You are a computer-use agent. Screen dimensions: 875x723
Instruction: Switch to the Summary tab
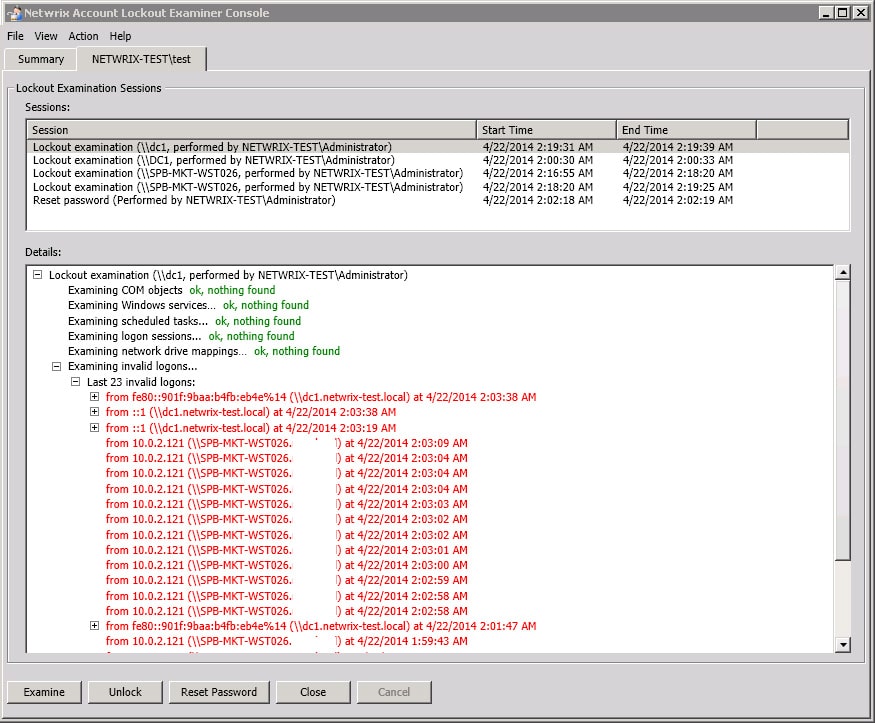pyautogui.click(x=41, y=60)
